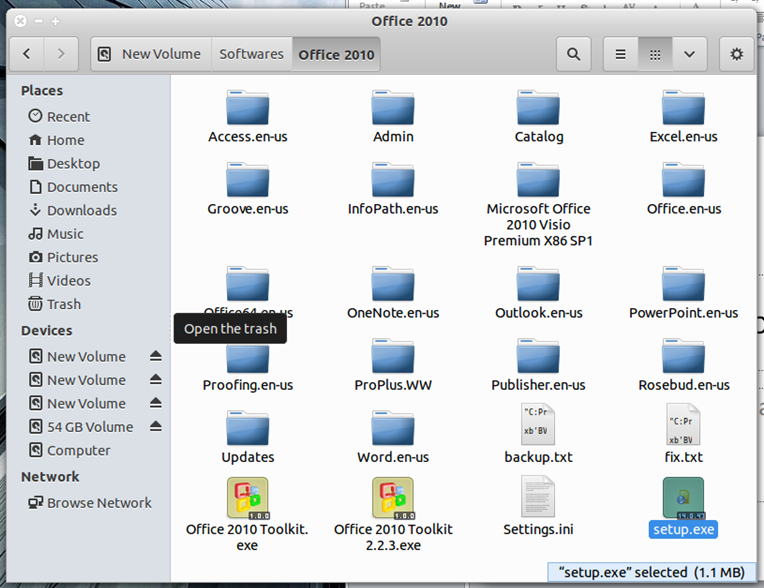The width and height of the screenshot is (764, 588).
Task: Select the Access.en-us folder icon
Action: pyautogui.click(x=248, y=108)
